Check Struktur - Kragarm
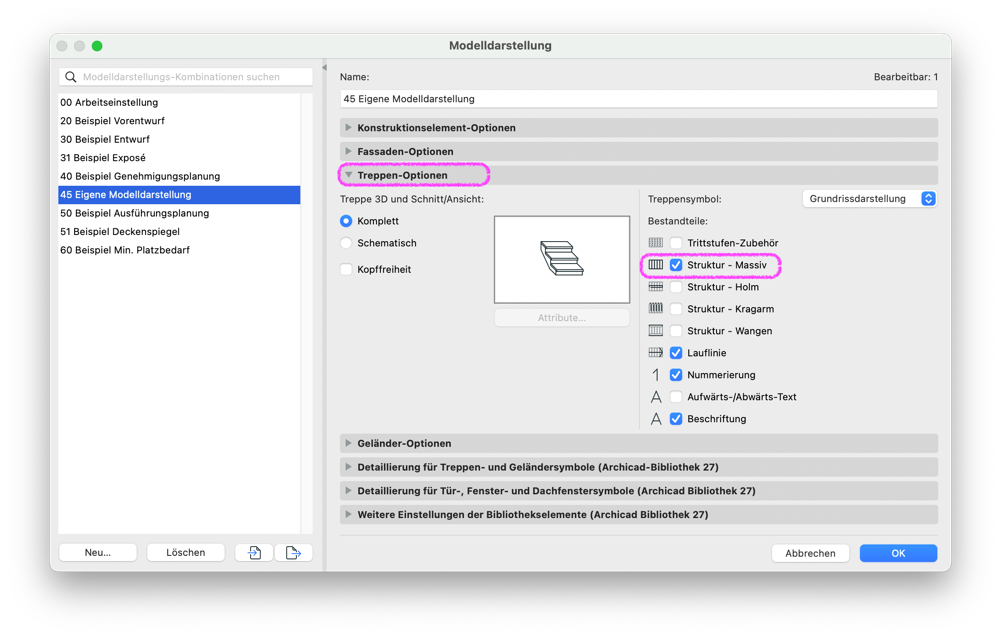1001x637 pixels. point(676,309)
